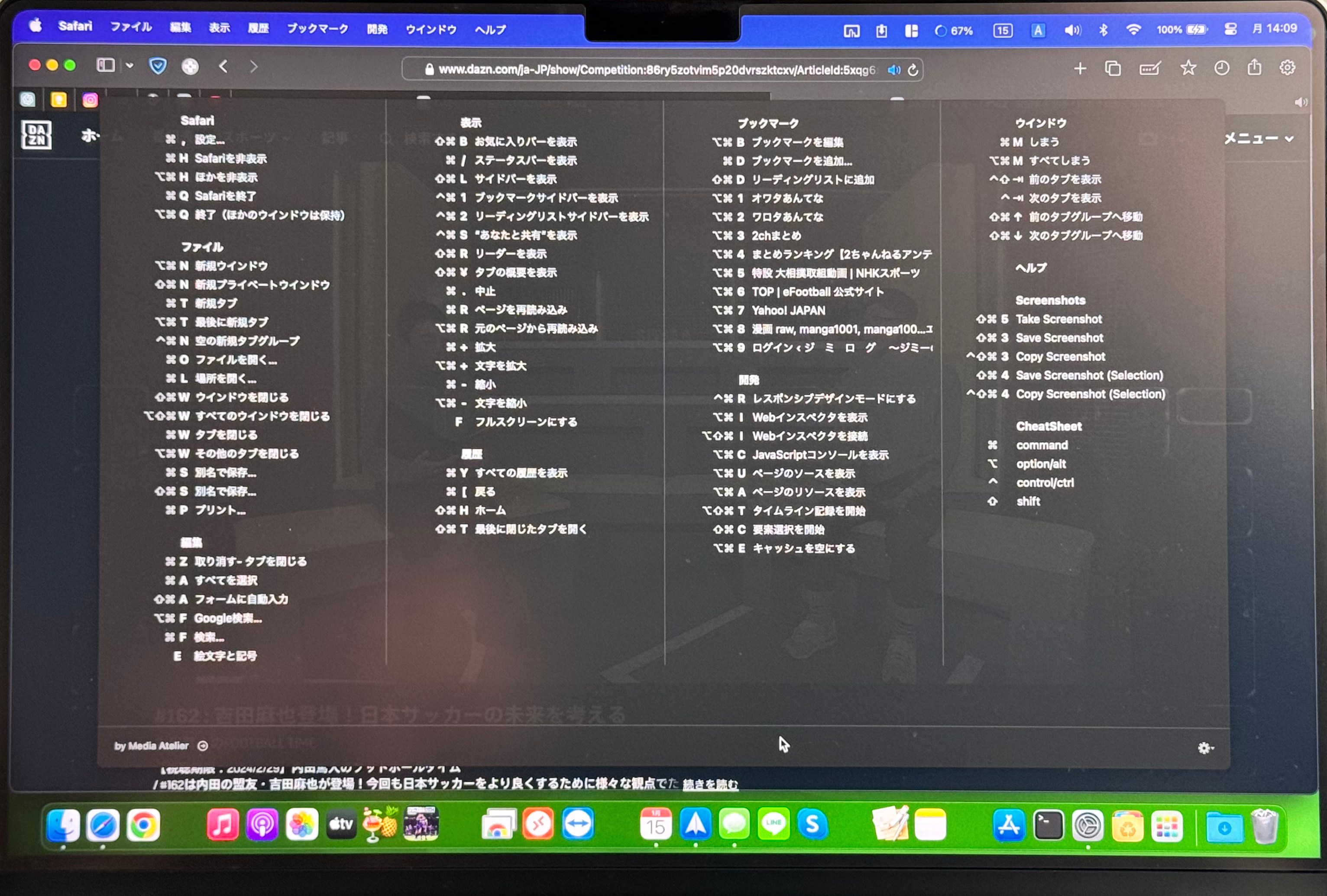The image size is (1327, 896).
Task: Mute the tab audio in address bar
Action: coord(893,70)
